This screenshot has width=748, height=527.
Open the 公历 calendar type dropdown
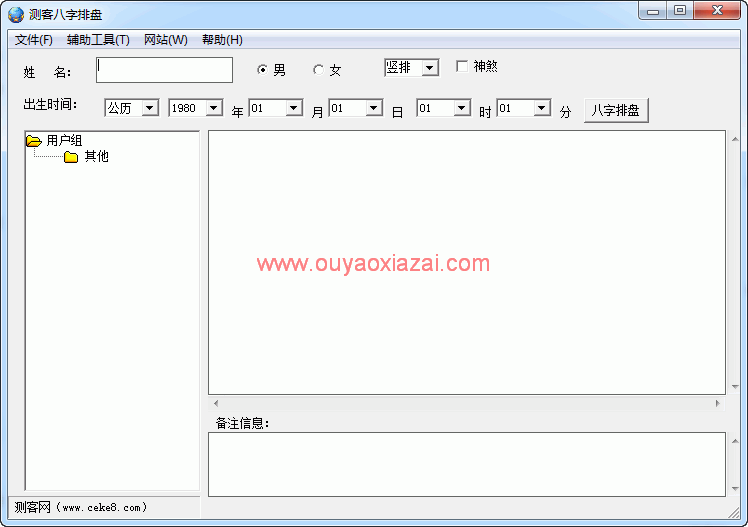coord(150,108)
